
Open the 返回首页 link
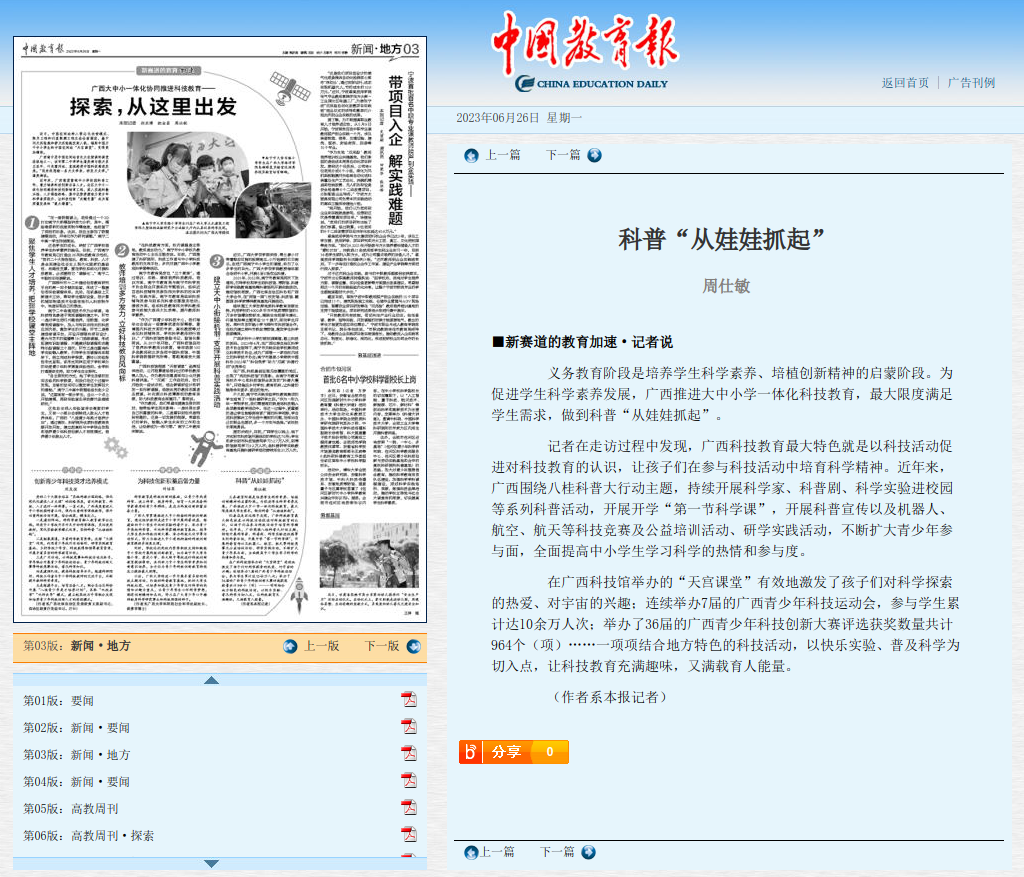pos(906,83)
